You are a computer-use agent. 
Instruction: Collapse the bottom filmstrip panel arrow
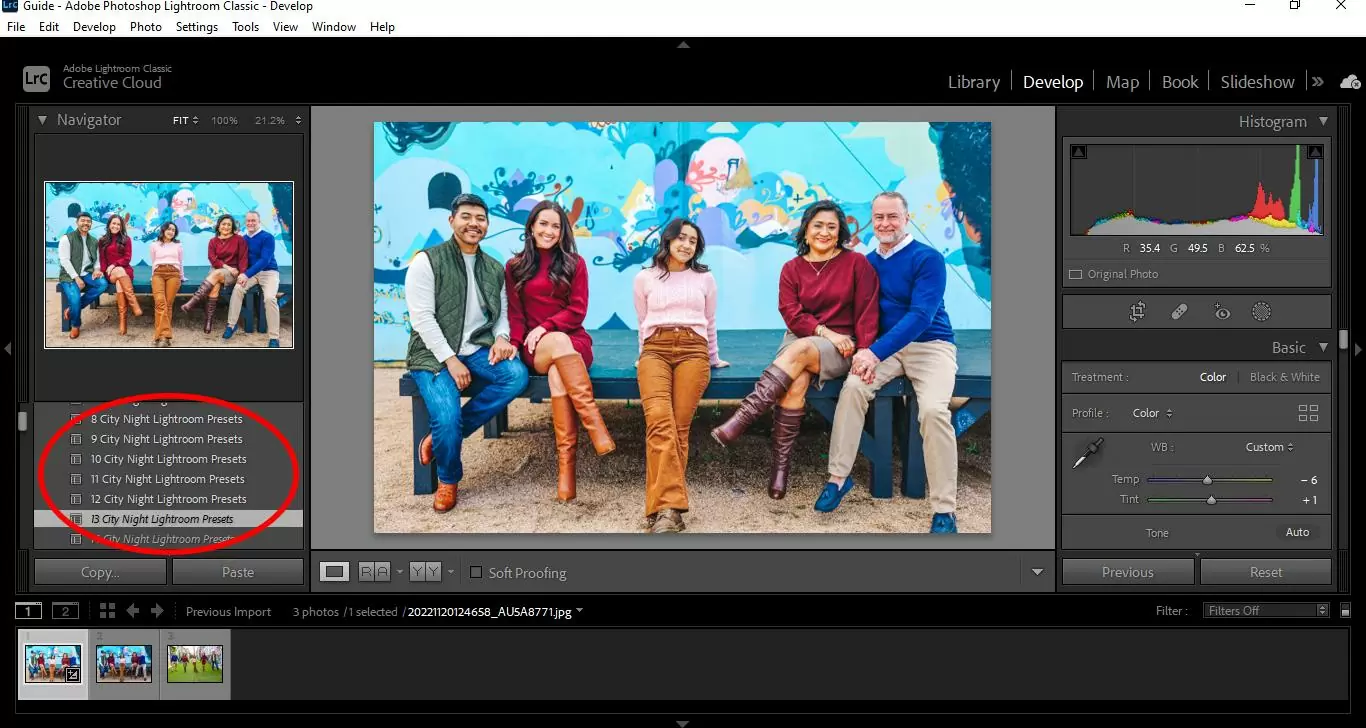tap(683, 722)
